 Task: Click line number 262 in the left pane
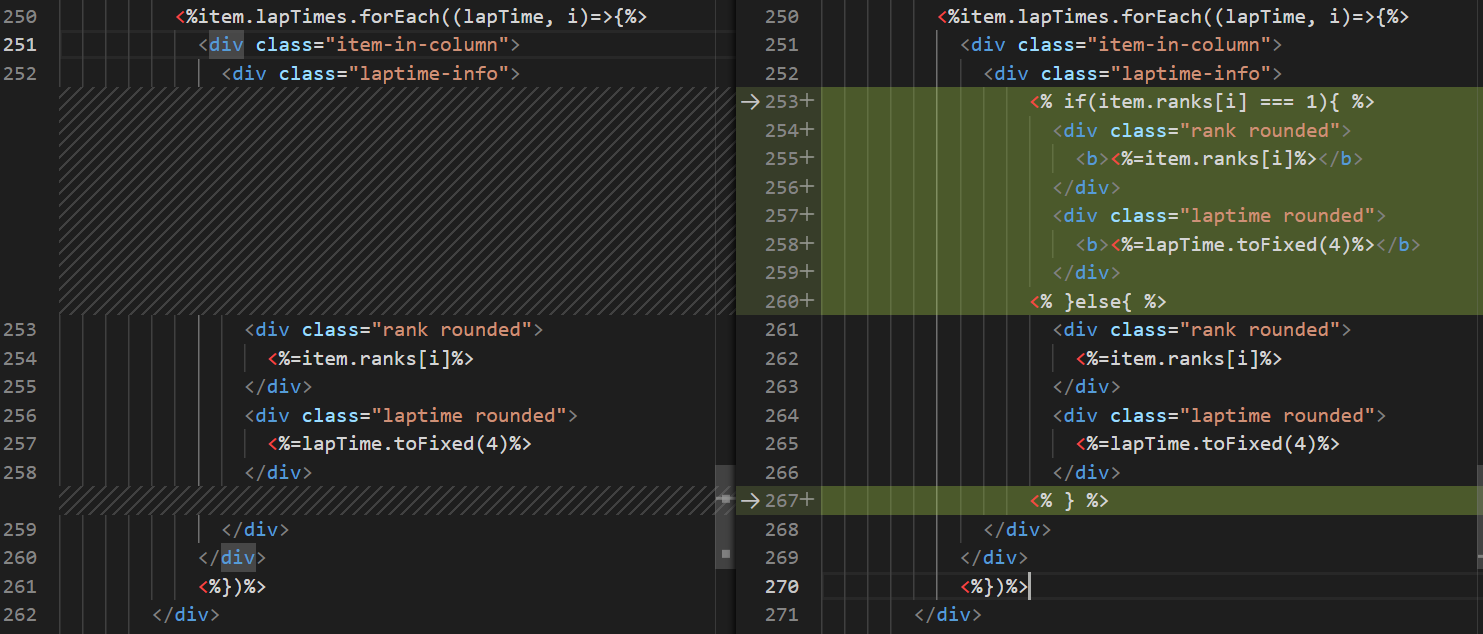(21, 614)
